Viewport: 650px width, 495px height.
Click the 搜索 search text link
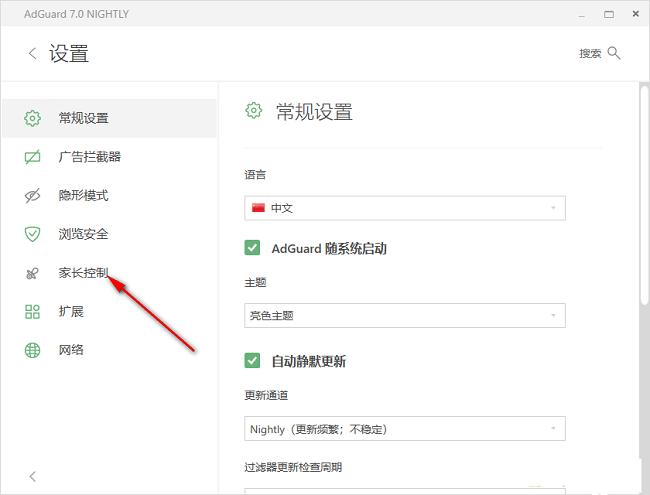[590, 54]
